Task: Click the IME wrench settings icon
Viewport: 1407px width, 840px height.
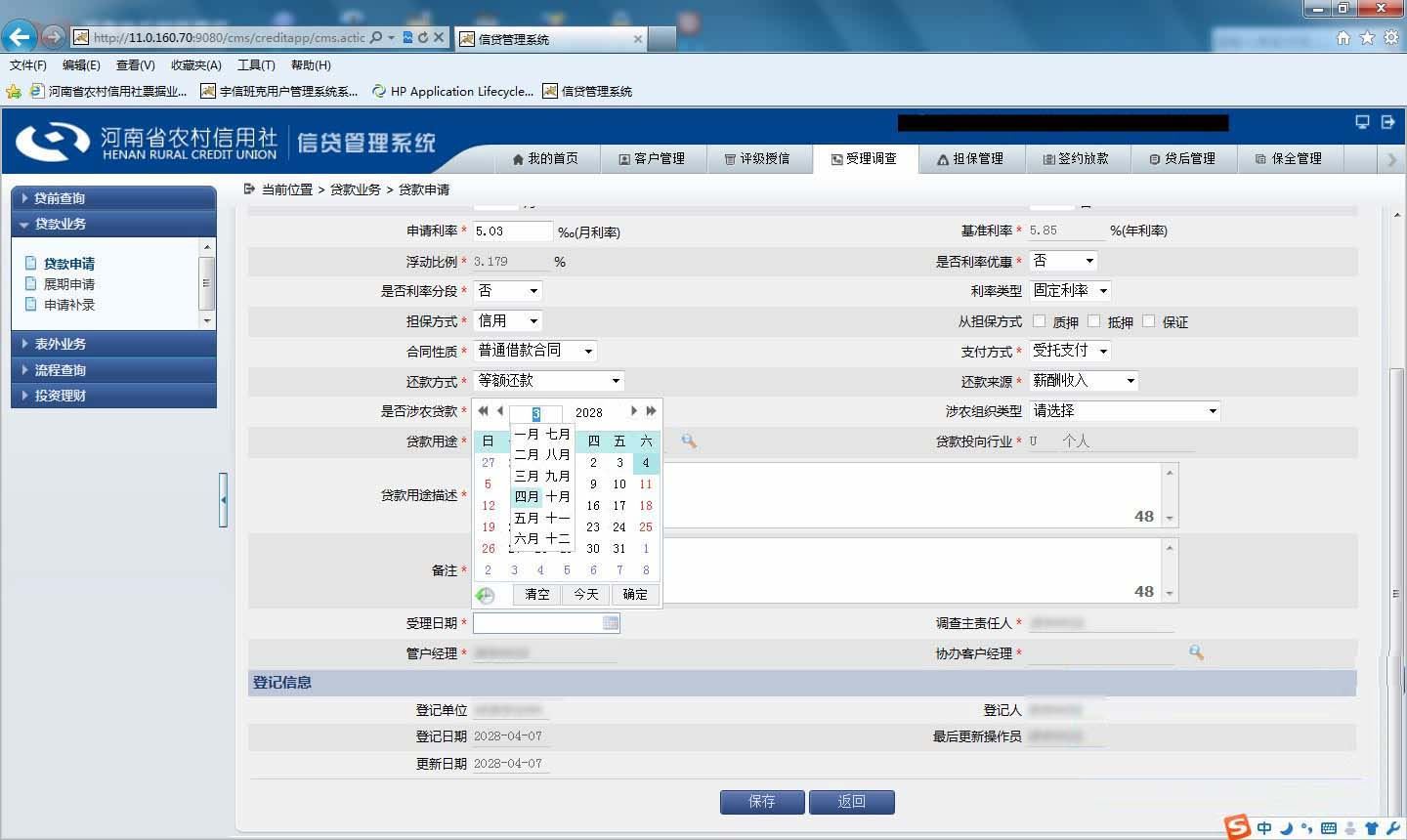Action: point(1392,828)
